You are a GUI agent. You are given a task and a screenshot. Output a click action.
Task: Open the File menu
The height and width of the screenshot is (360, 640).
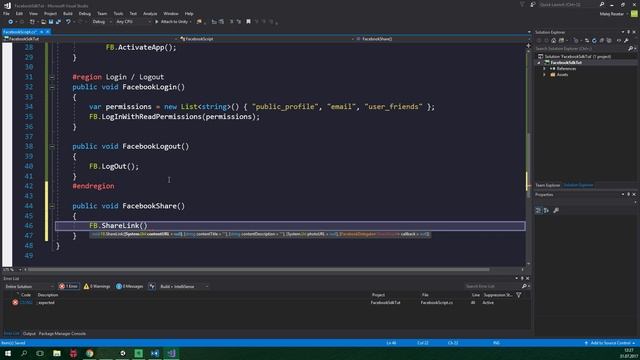point(6,13)
